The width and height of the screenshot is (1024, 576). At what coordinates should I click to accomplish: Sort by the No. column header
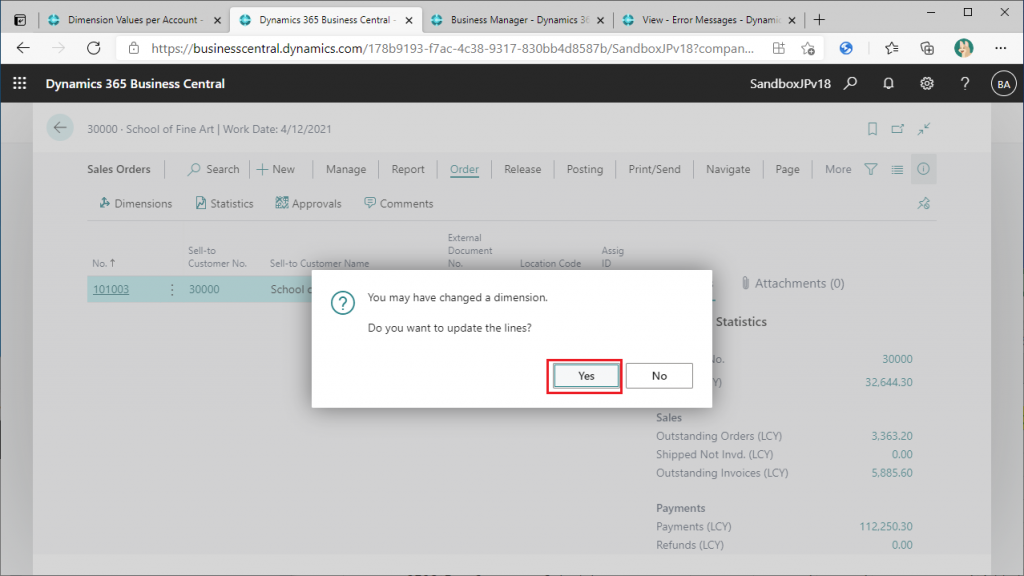point(104,263)
